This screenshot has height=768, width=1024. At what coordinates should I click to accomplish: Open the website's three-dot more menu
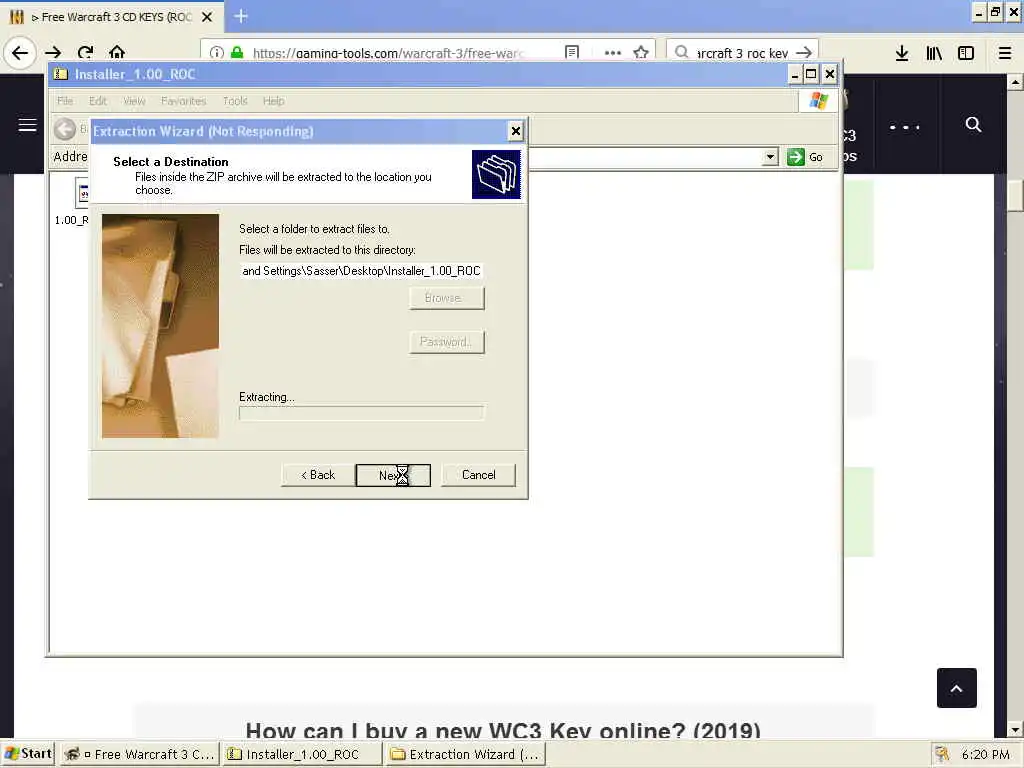904,127
